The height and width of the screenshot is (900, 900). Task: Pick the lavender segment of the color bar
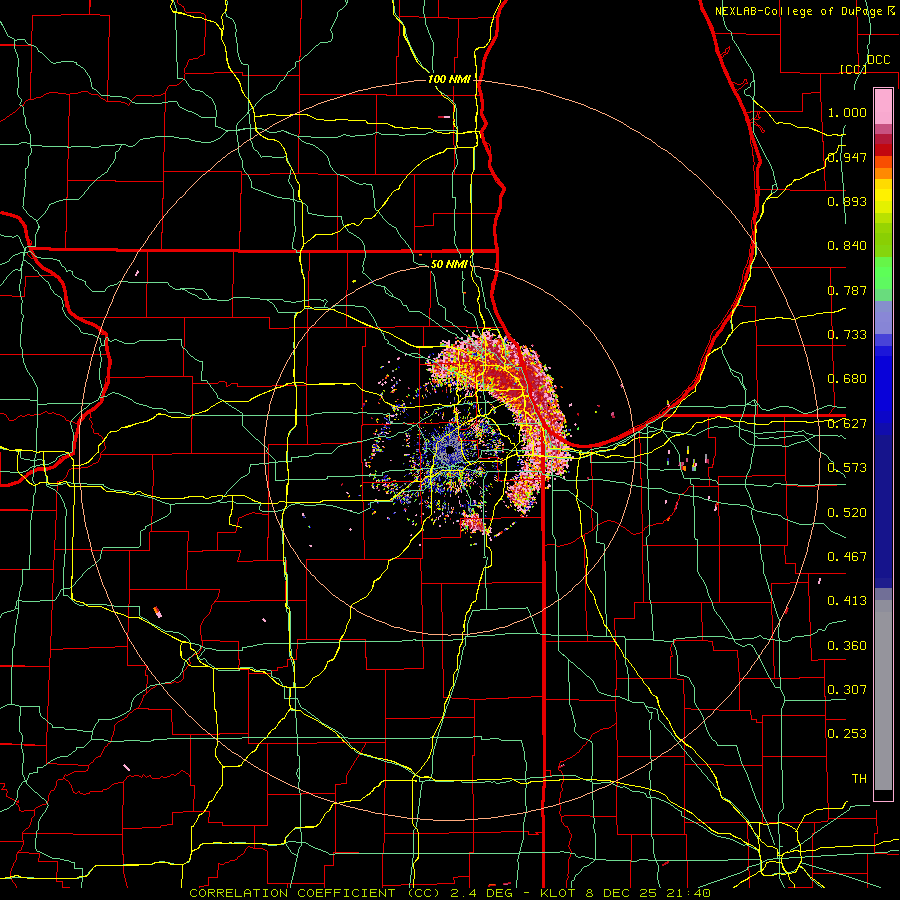[x=883, y=317]
